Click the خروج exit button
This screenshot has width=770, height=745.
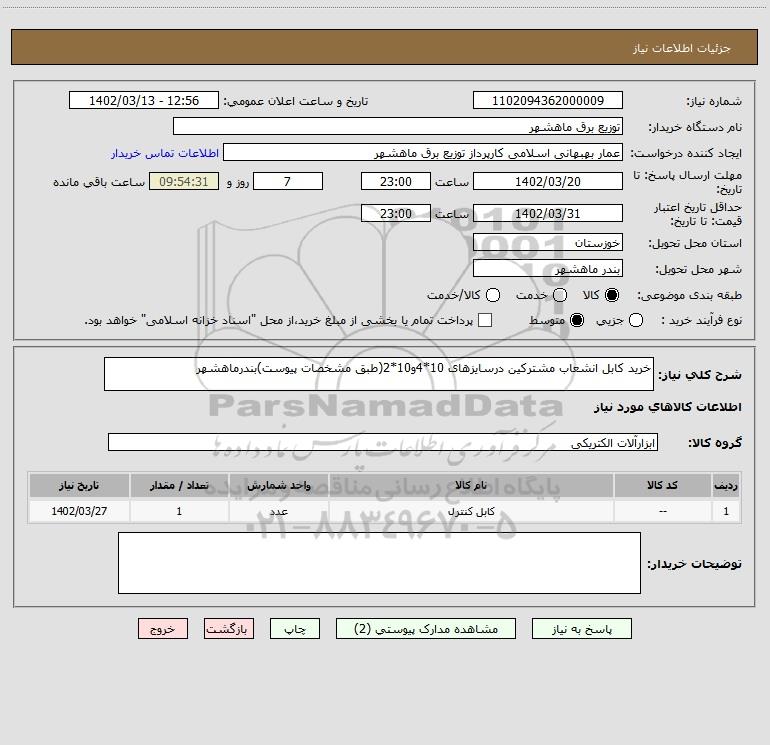[x=163, y=629]
